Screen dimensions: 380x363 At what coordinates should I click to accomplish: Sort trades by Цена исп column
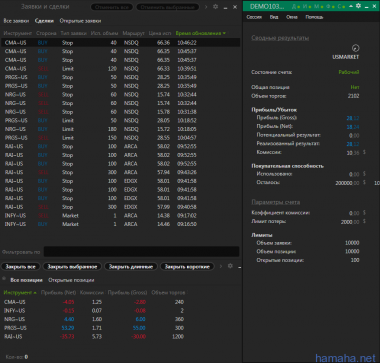point(160,33)
